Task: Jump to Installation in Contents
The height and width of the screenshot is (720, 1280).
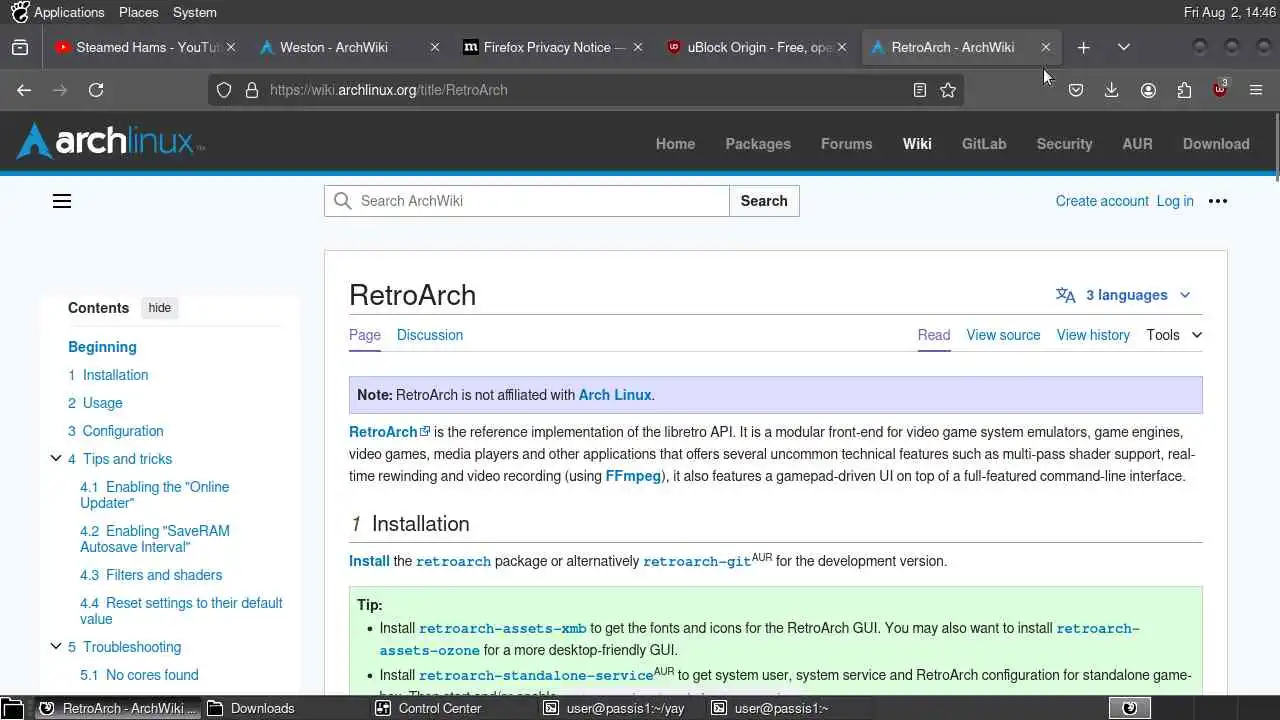Action: pos(108,375)
